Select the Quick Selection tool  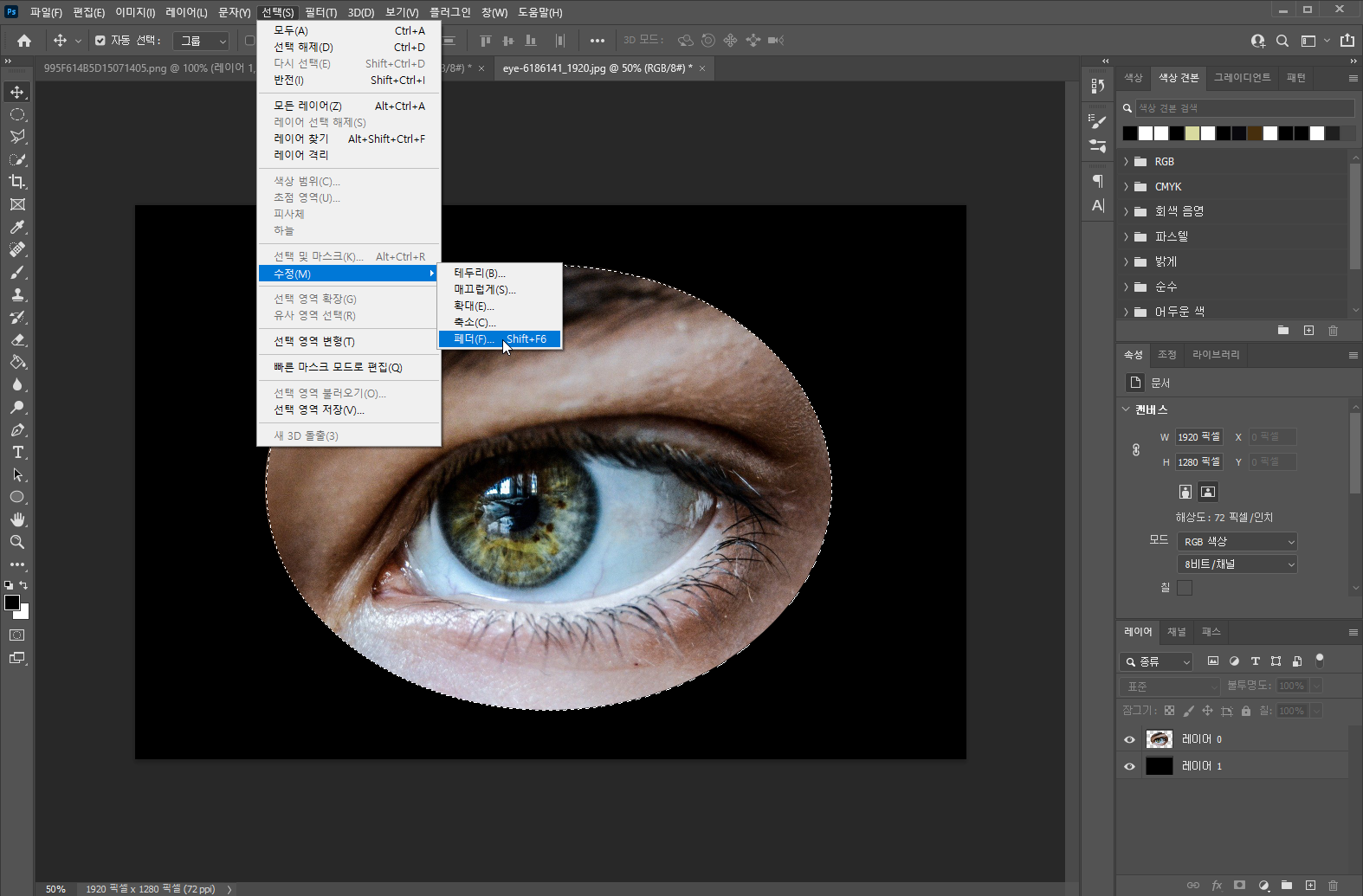(17, 159)
